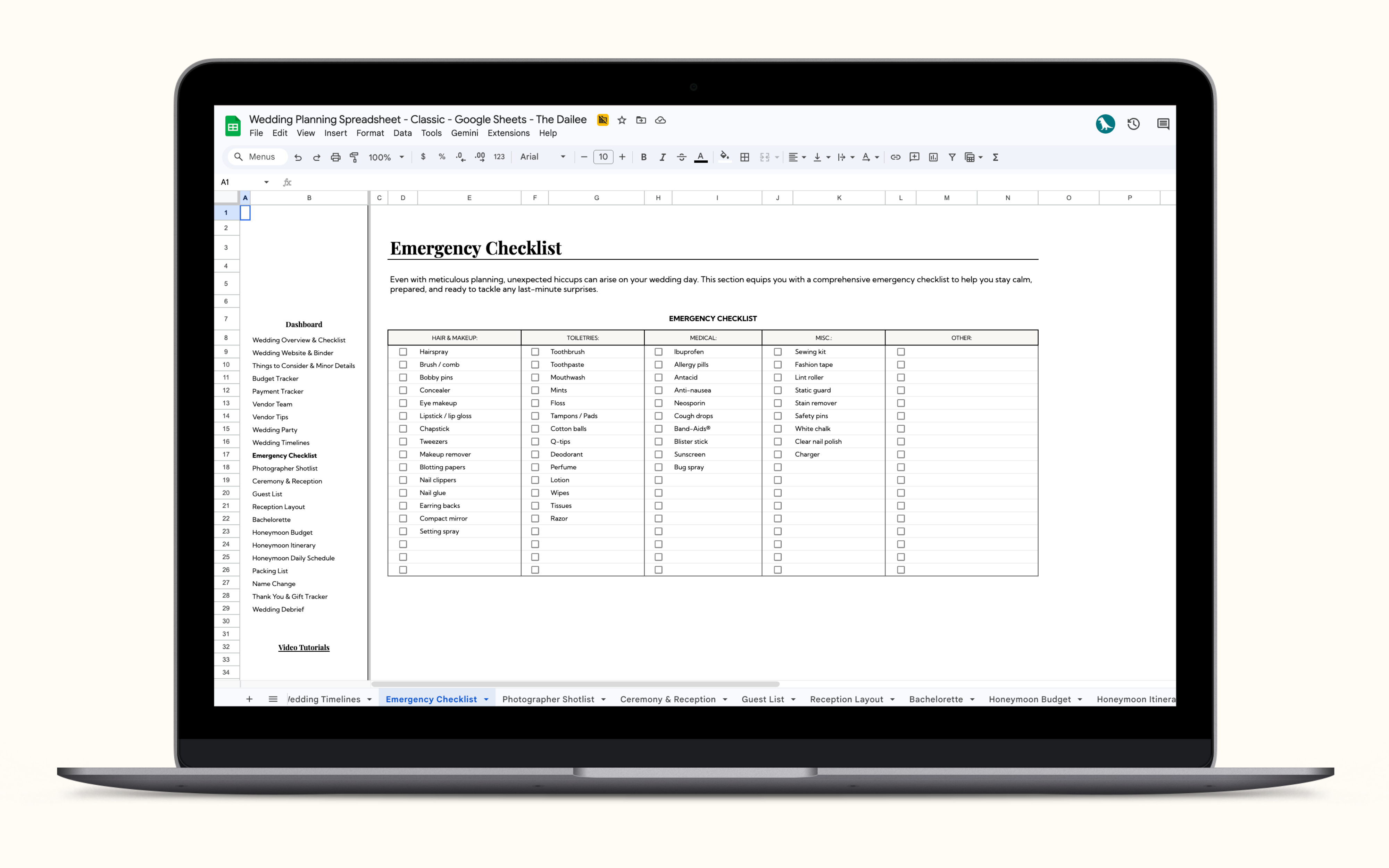This screenshot has height=868, width=1389.
Task: Insert a chart using toolbar icon
Action: pyautogui.click(x=933, y=157)
